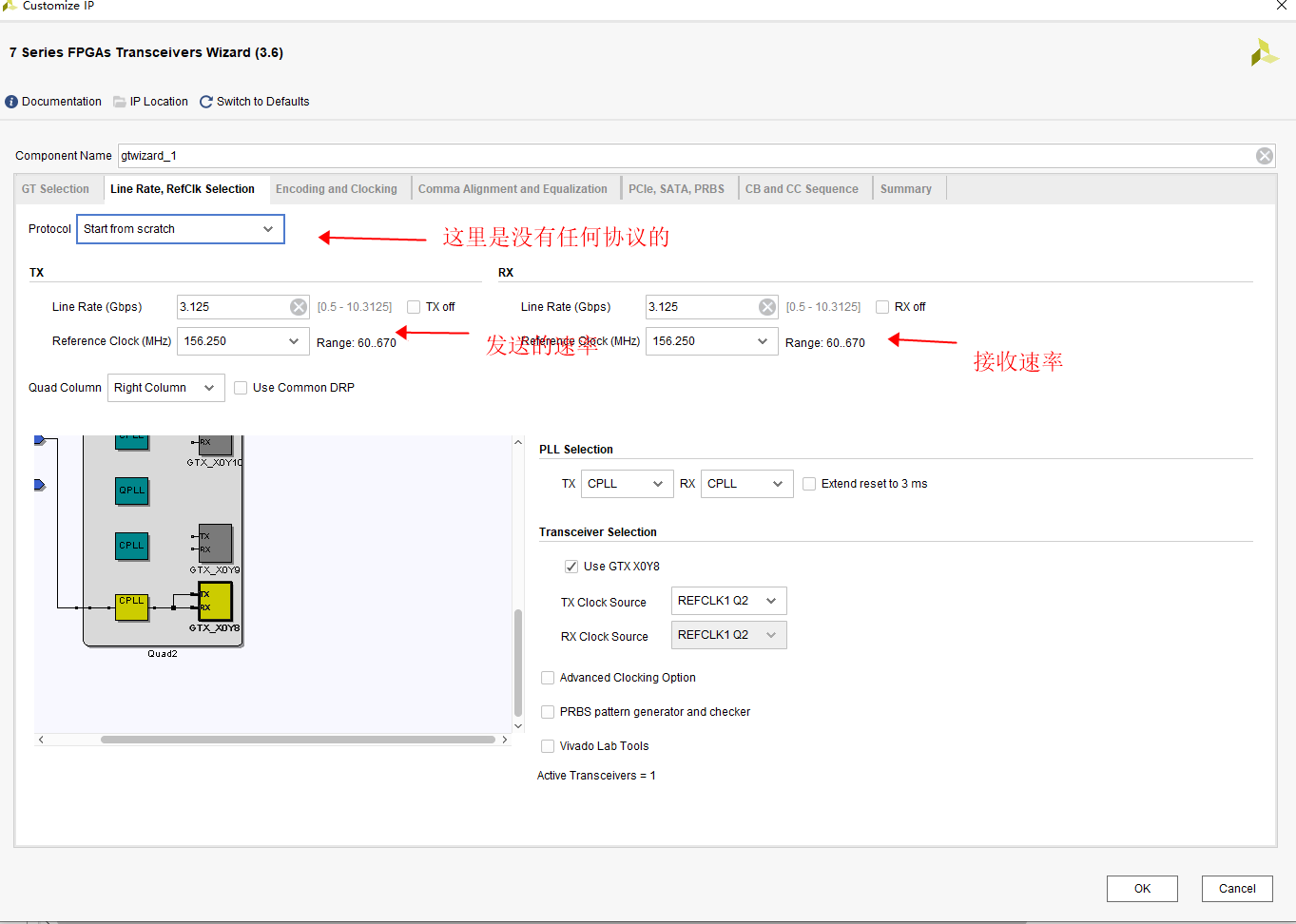
Task: Click the Active Transceivers = 1 text
Action: click(x=596, y=776)
